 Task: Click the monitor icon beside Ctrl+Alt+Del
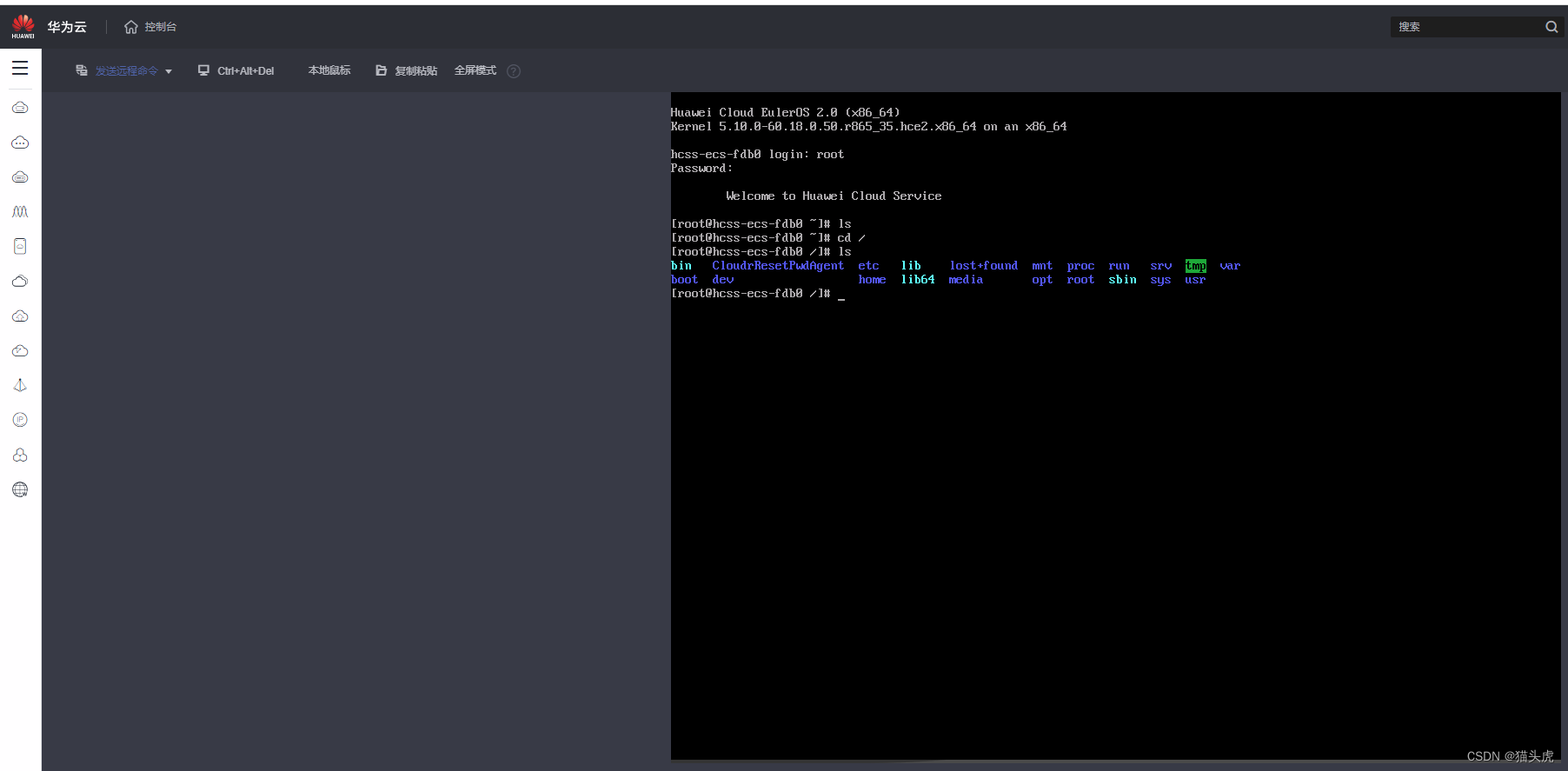[203, 70]
